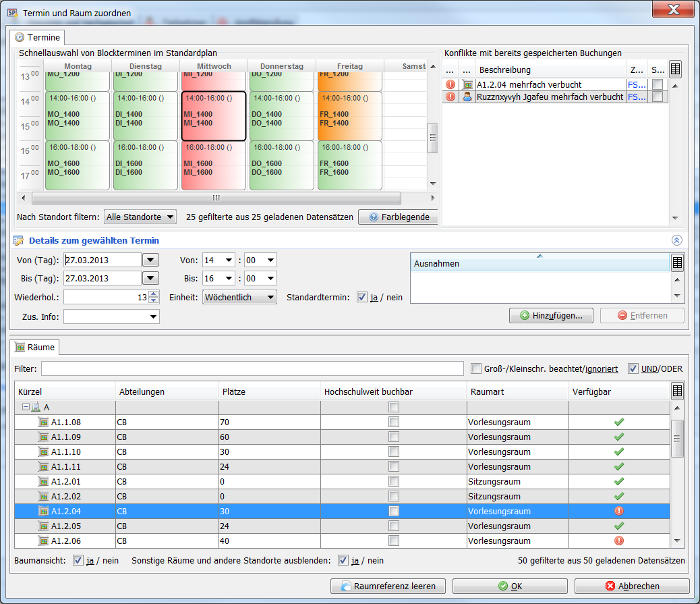Click the rooms list vertical scrollbar thumb
This screenshot has height=604, width=700.
click(677, 438)
